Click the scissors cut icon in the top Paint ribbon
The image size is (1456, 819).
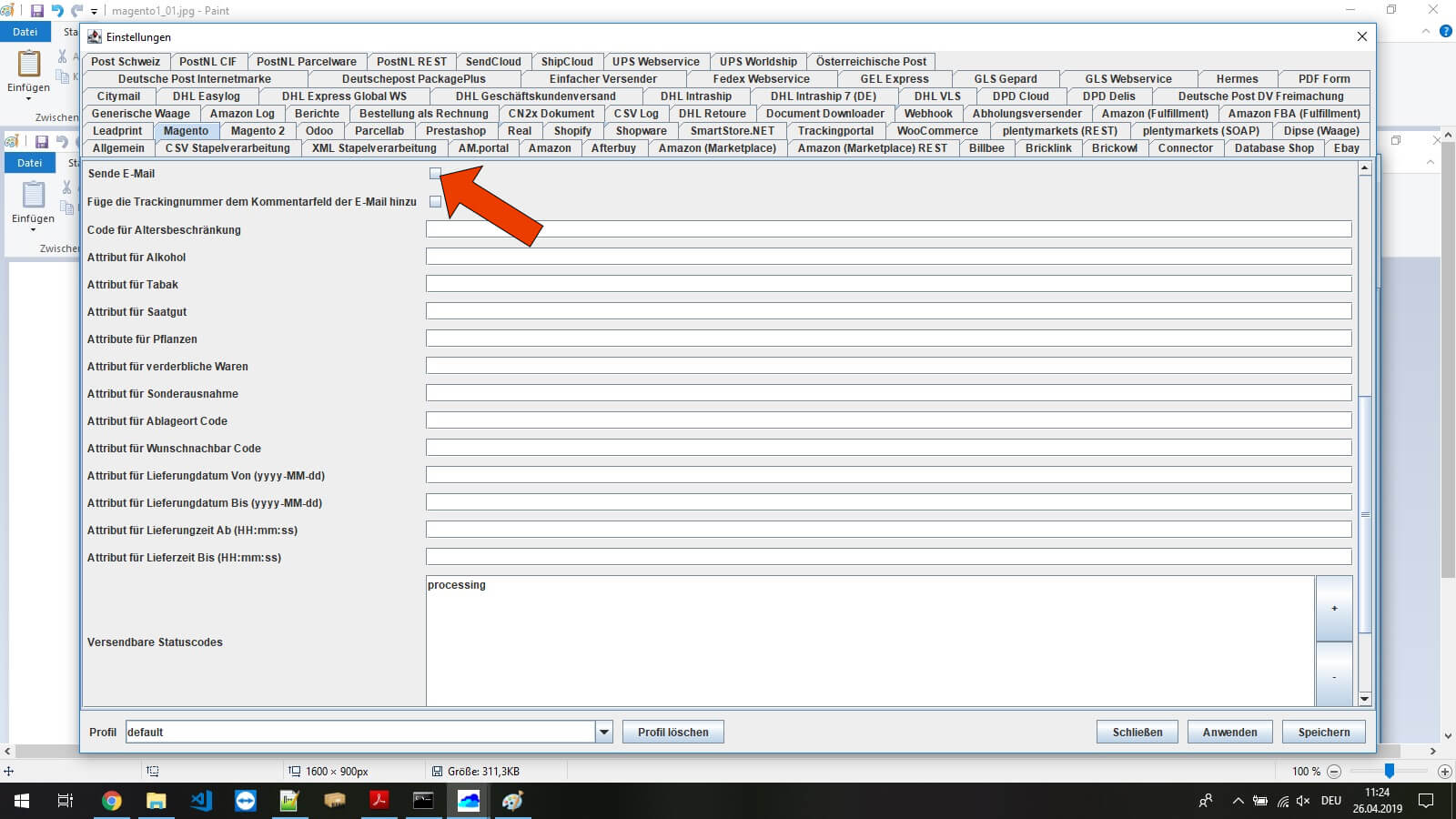pyautogui.click(x=63, y=56)
